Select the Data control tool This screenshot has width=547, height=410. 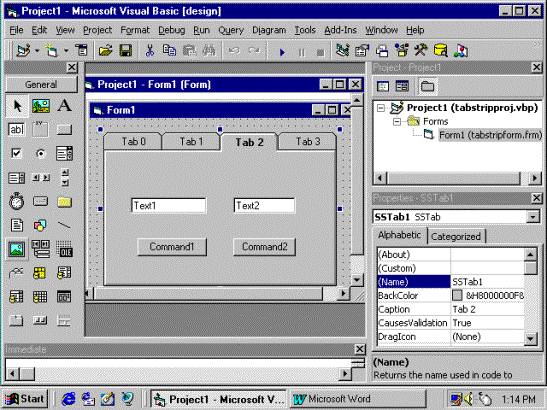click(40, 249)
